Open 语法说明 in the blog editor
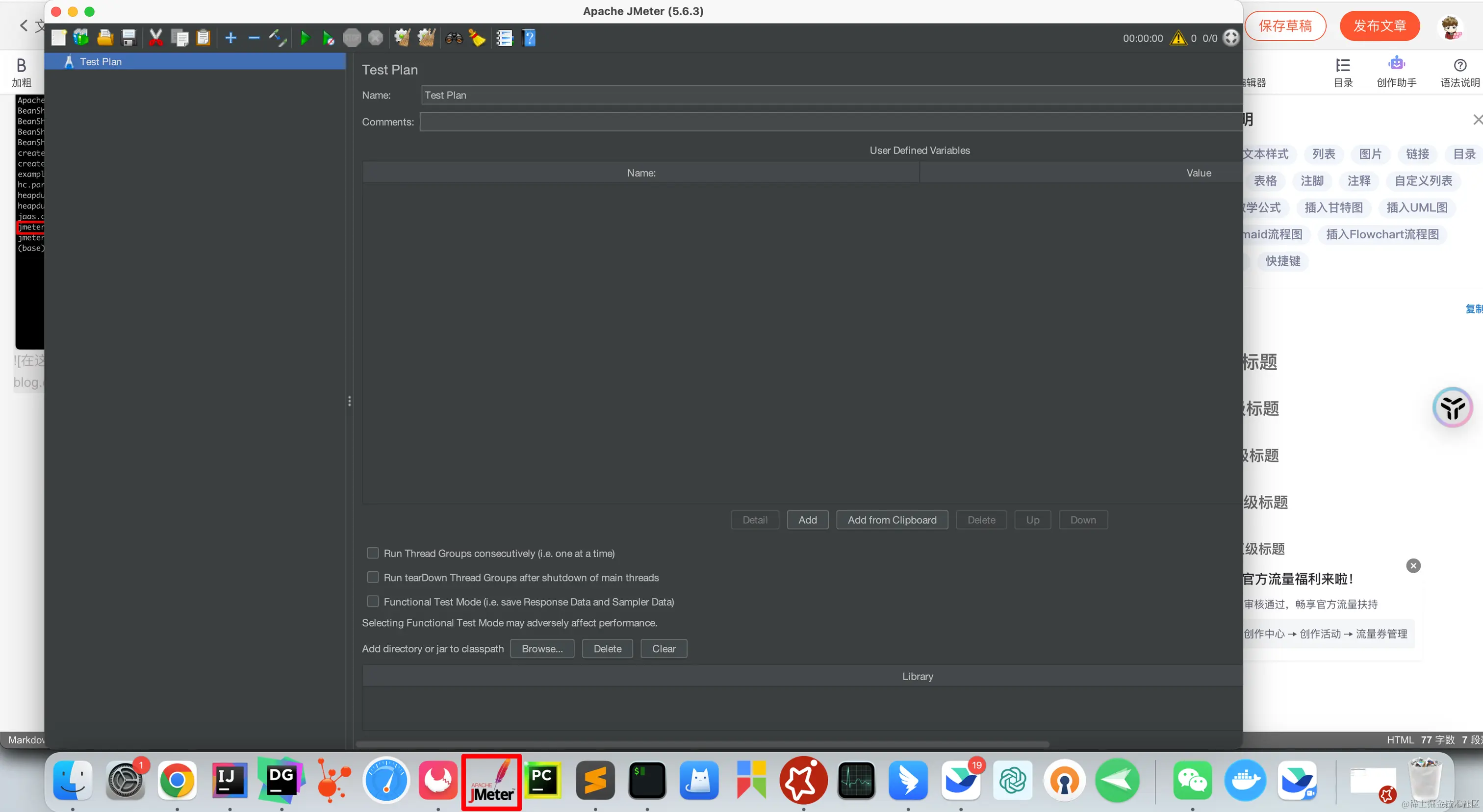Screen dimensions: 1483x812 coord(1459,73)
